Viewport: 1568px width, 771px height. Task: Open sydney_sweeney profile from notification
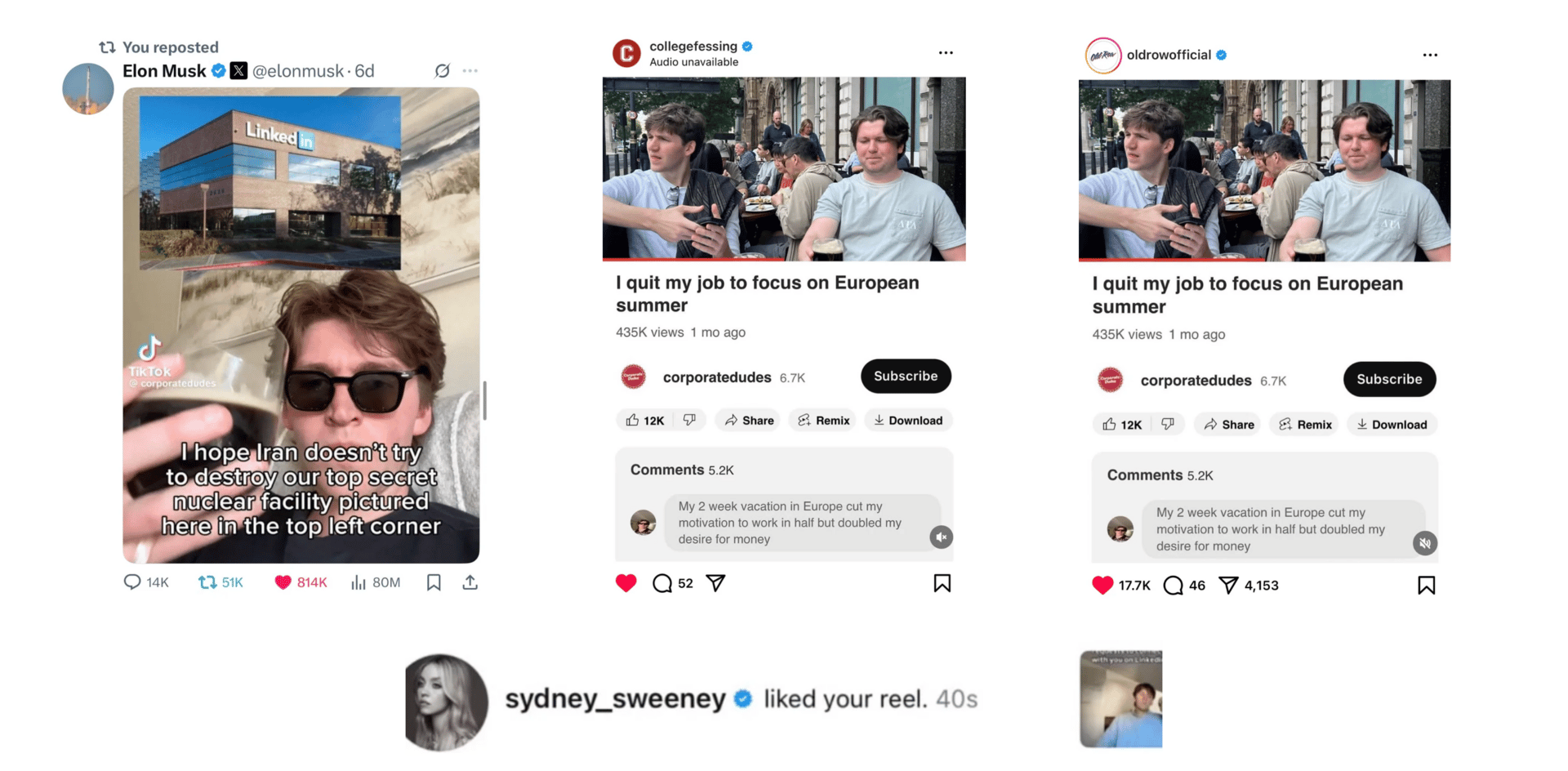446,702
